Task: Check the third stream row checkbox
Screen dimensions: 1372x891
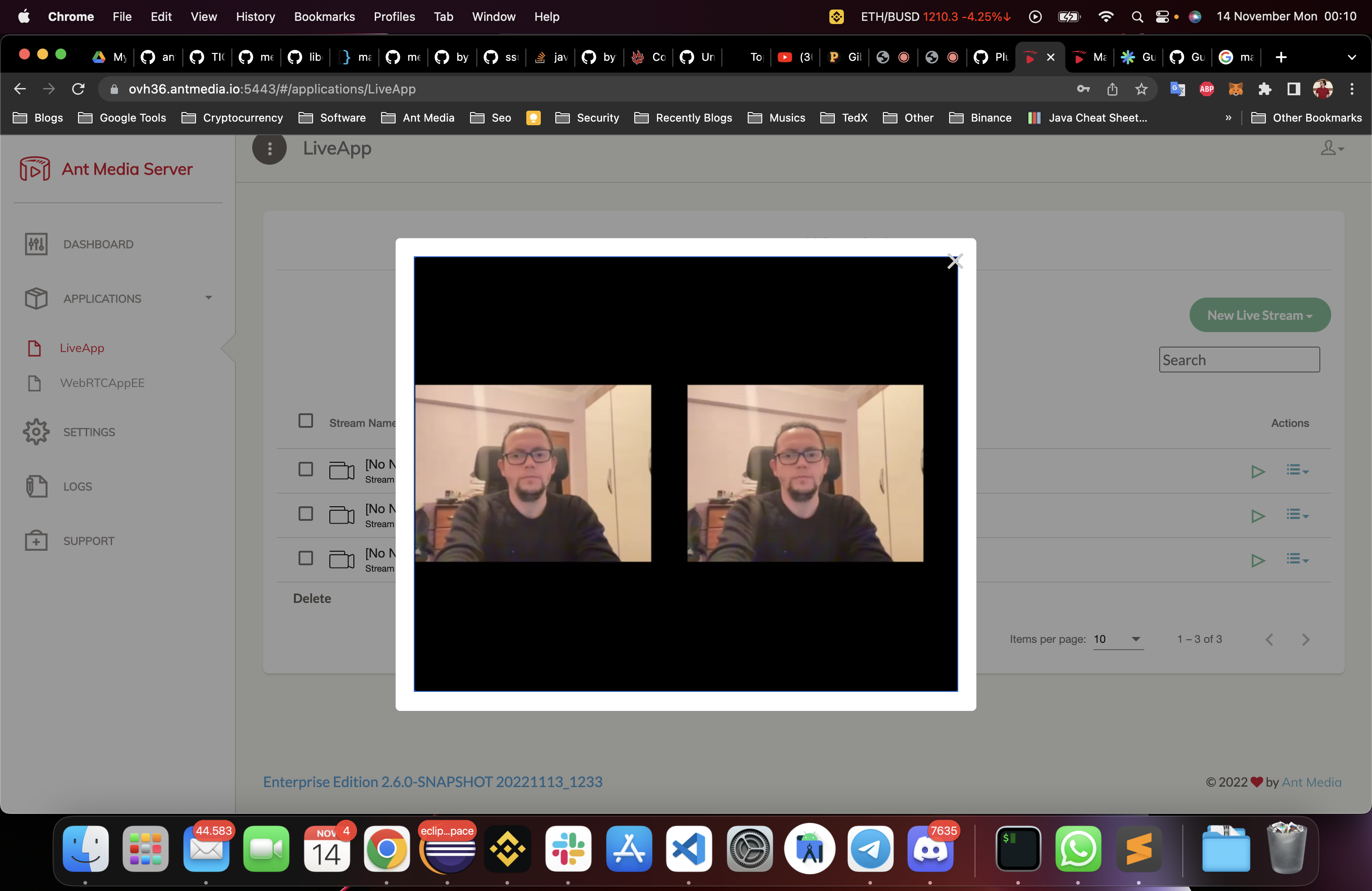Action: pos(305,558)
